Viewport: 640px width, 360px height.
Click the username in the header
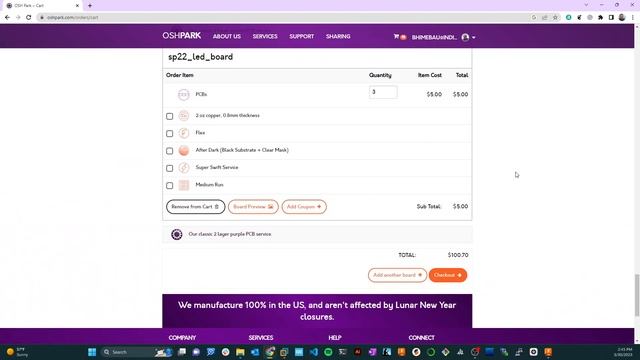click(434, 37)
